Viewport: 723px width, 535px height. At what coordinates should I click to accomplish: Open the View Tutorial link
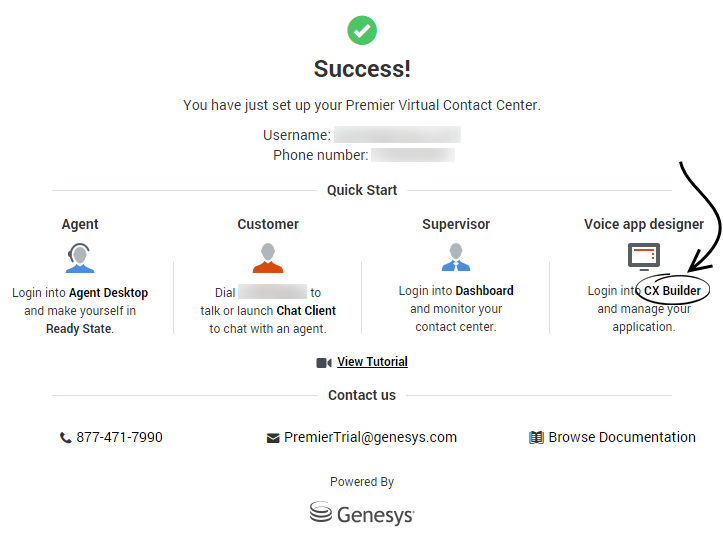(x=372, y=362)
